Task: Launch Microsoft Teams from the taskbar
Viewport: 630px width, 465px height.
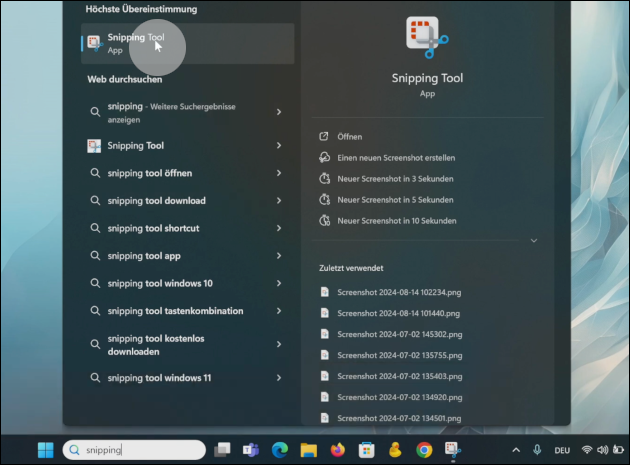Action: [251, 450]
